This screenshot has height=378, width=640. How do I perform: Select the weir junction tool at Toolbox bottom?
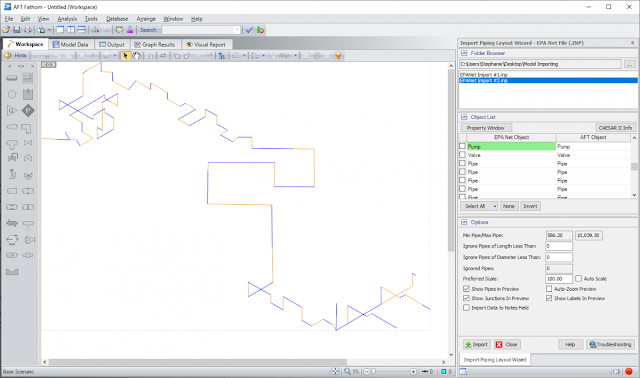12,271
